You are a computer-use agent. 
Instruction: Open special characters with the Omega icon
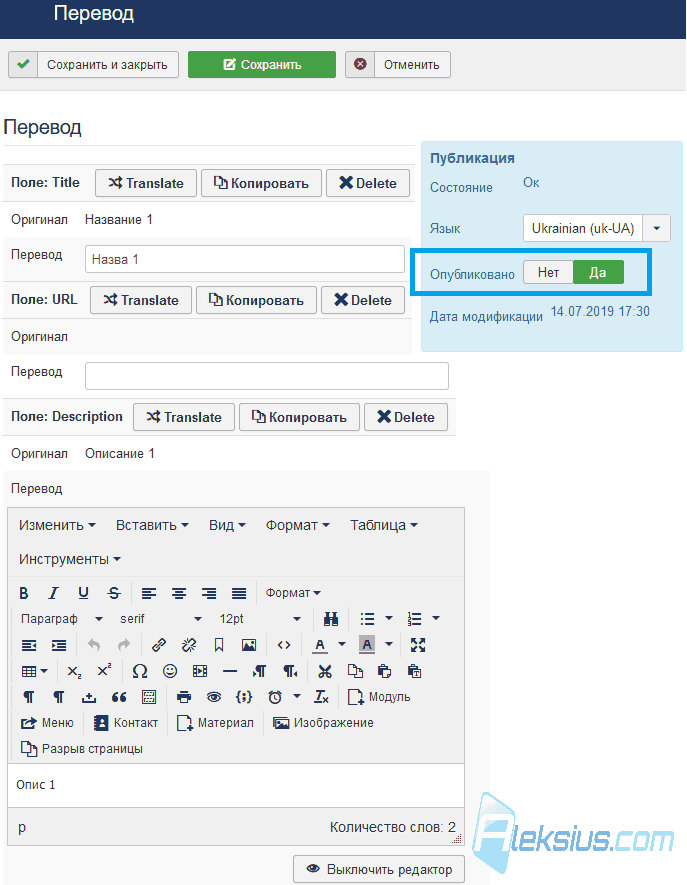(139, 671)
